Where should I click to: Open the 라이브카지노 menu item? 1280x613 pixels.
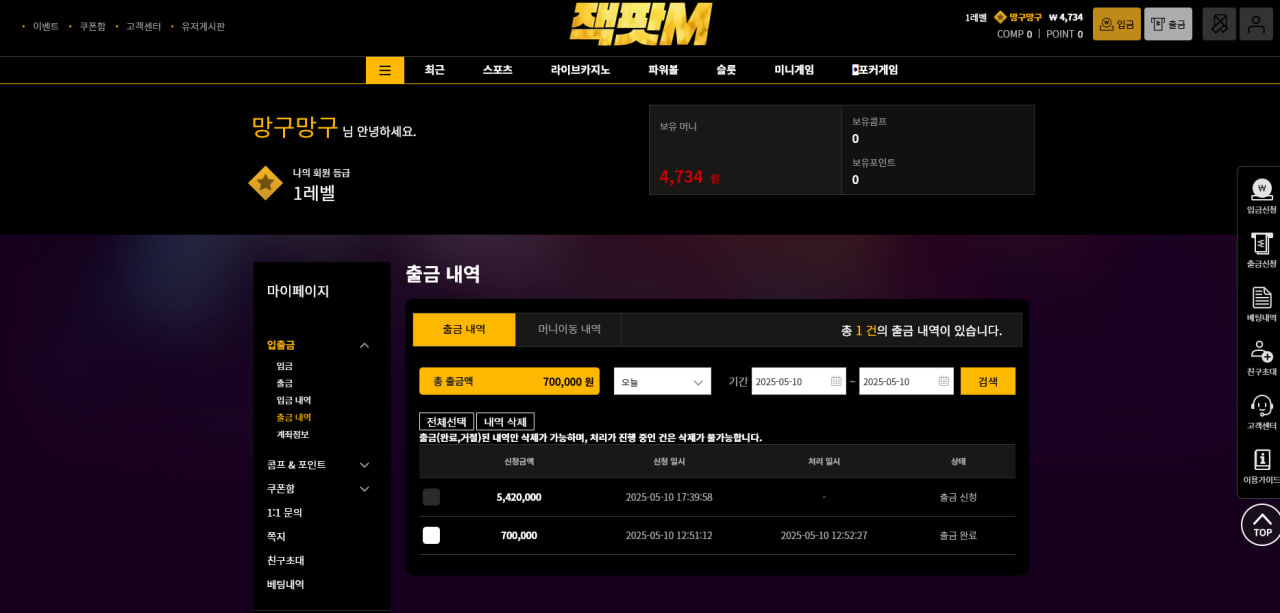pyautogui.click(x=580, y=70)
